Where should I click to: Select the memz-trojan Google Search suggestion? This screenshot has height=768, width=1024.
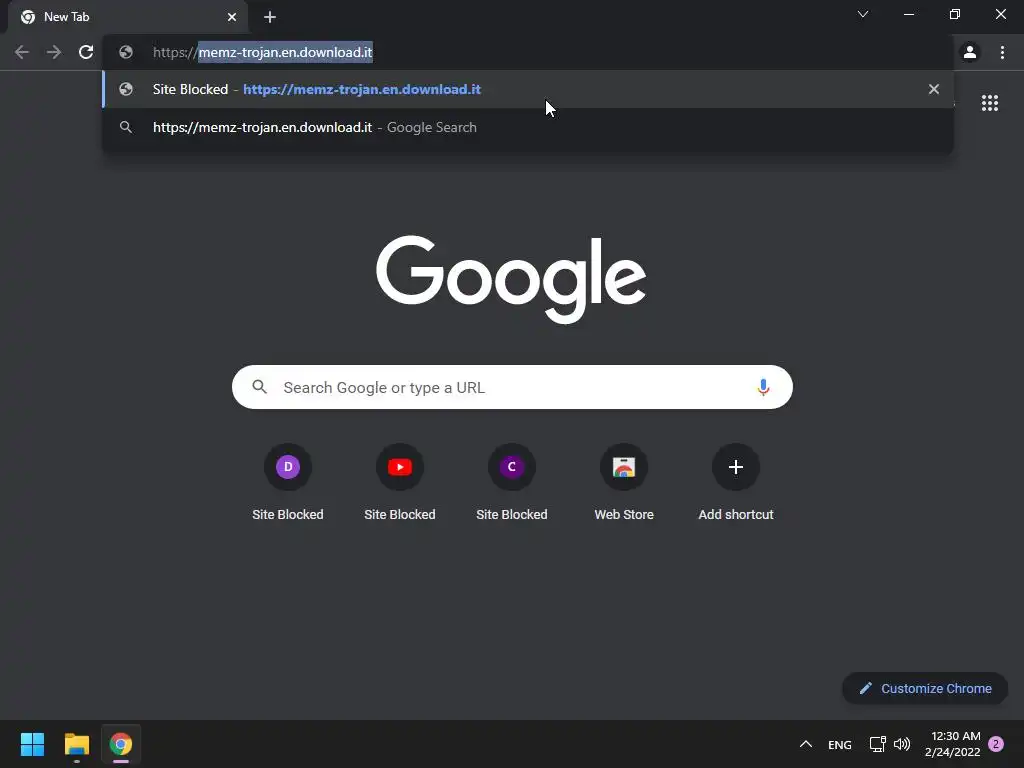click(528, 127)
